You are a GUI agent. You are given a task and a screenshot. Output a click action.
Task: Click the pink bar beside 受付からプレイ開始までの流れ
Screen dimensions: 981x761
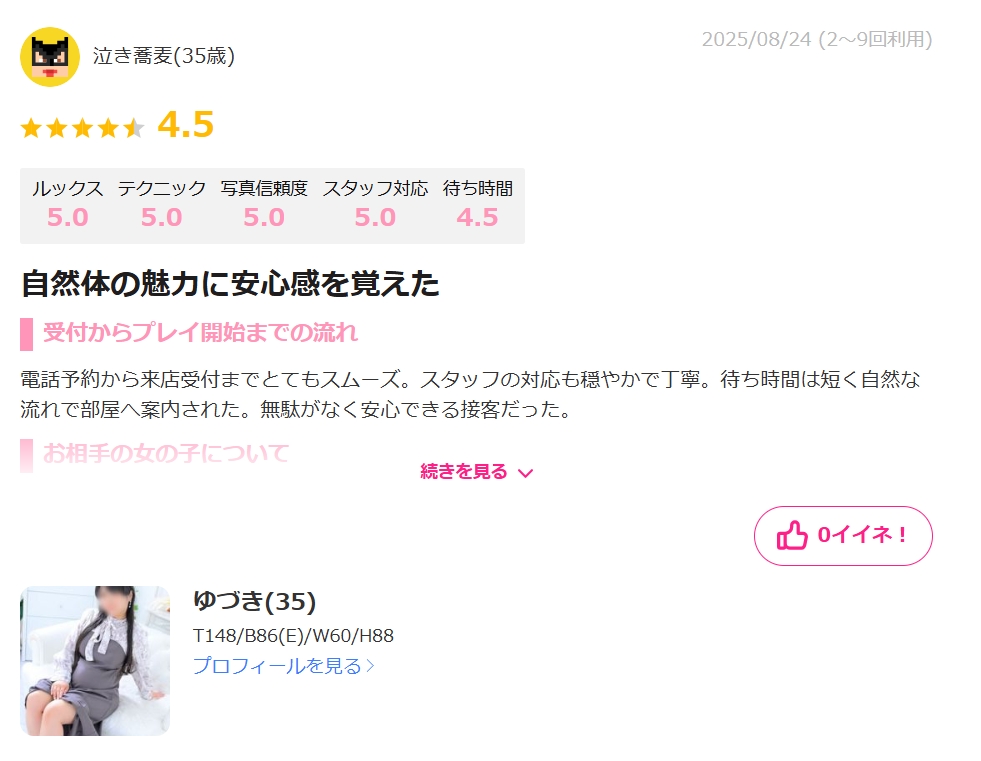point(26,334)
